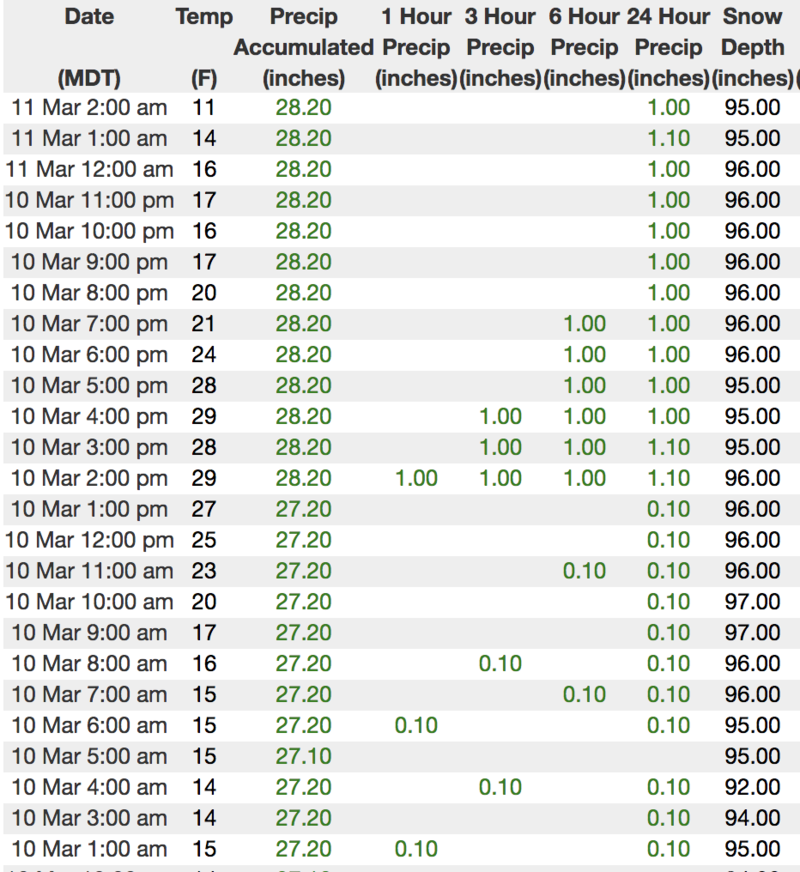
Task: Click the 1 Hour Precip column header
Action: point(416,47)
